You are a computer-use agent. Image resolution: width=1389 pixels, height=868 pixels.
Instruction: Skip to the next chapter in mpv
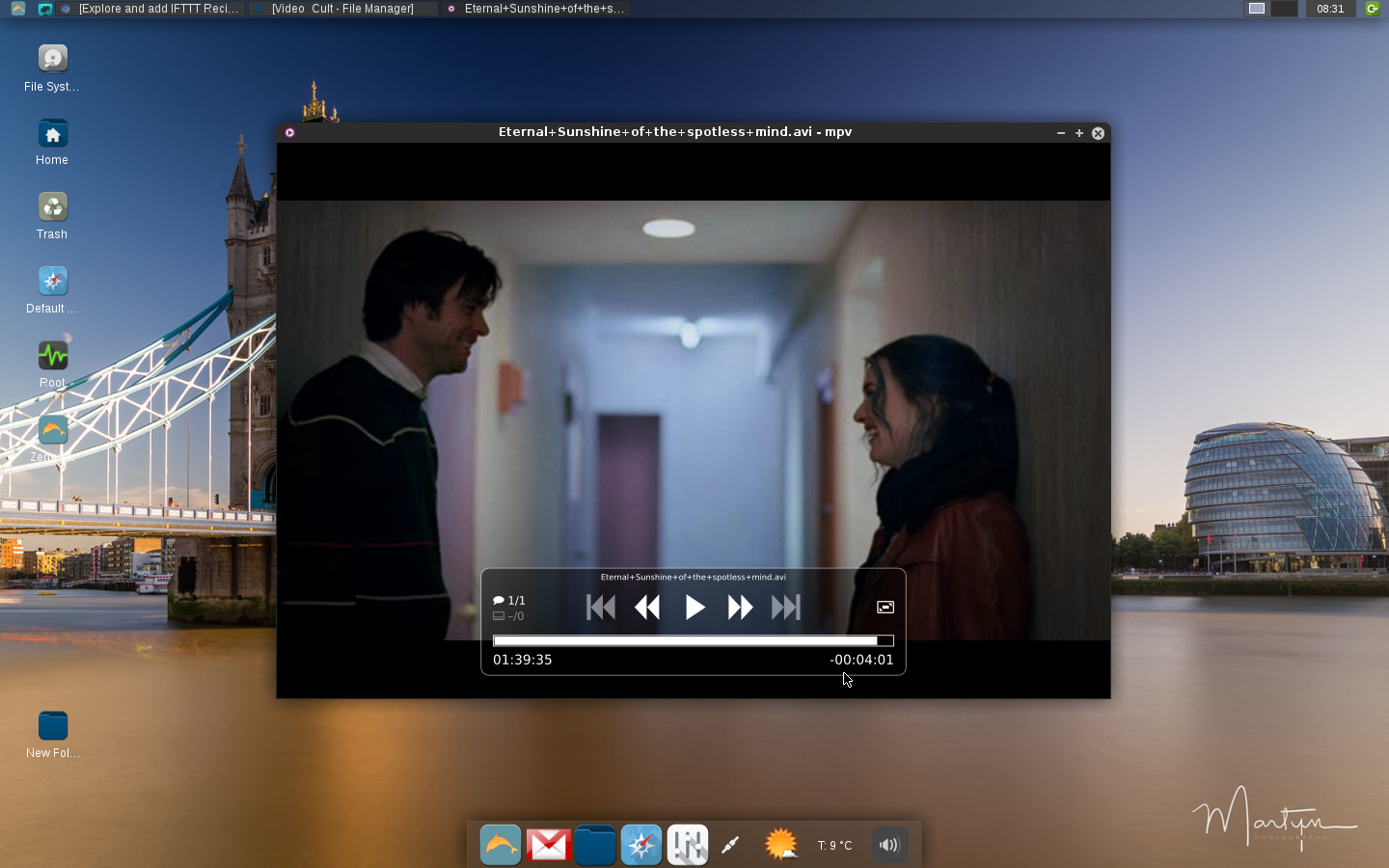[x=786, y=607]
